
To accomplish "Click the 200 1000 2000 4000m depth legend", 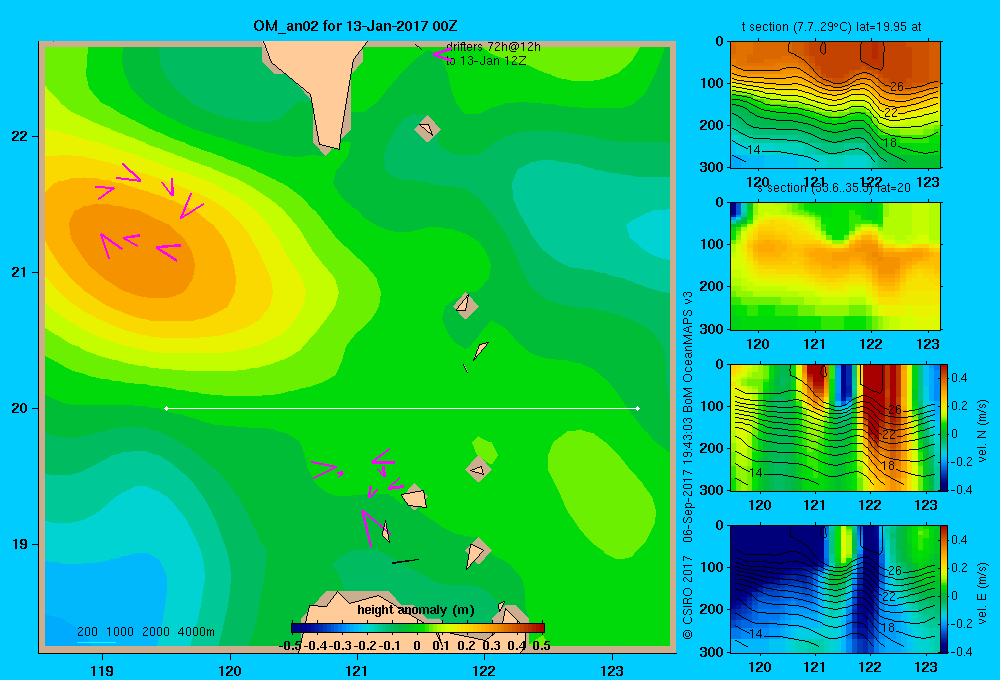I will point(146,632).
